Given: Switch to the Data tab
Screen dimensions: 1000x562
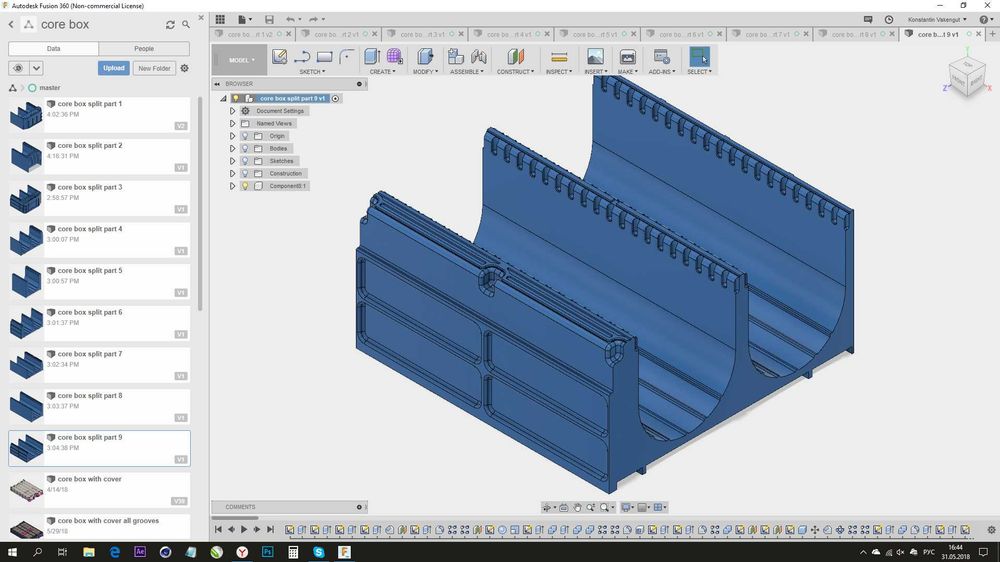Looking at the screenshot, I should [54, 48].
